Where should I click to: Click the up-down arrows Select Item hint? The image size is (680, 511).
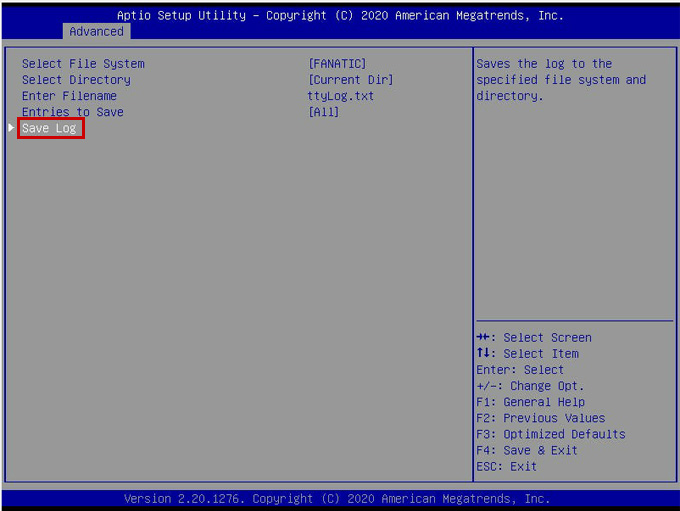pos(527,354)
